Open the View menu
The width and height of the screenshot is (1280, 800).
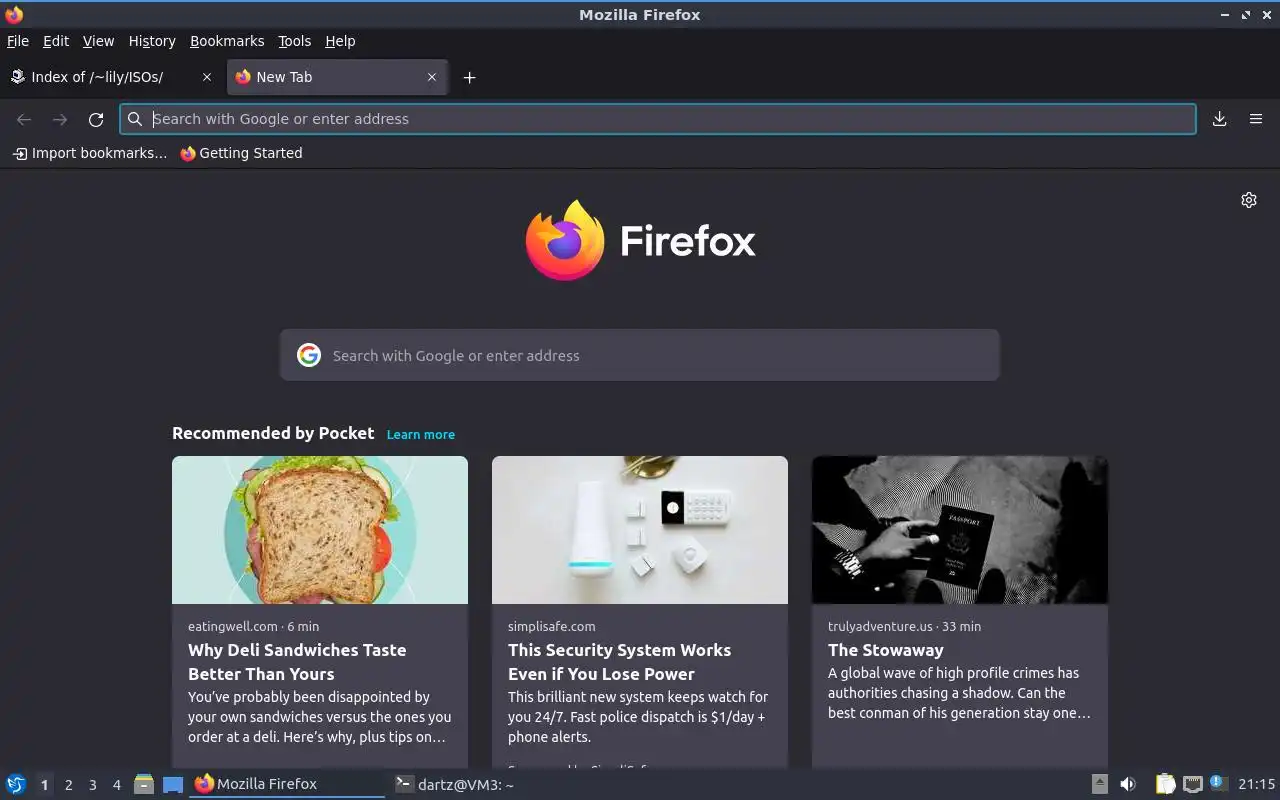(x=98, y=41)
